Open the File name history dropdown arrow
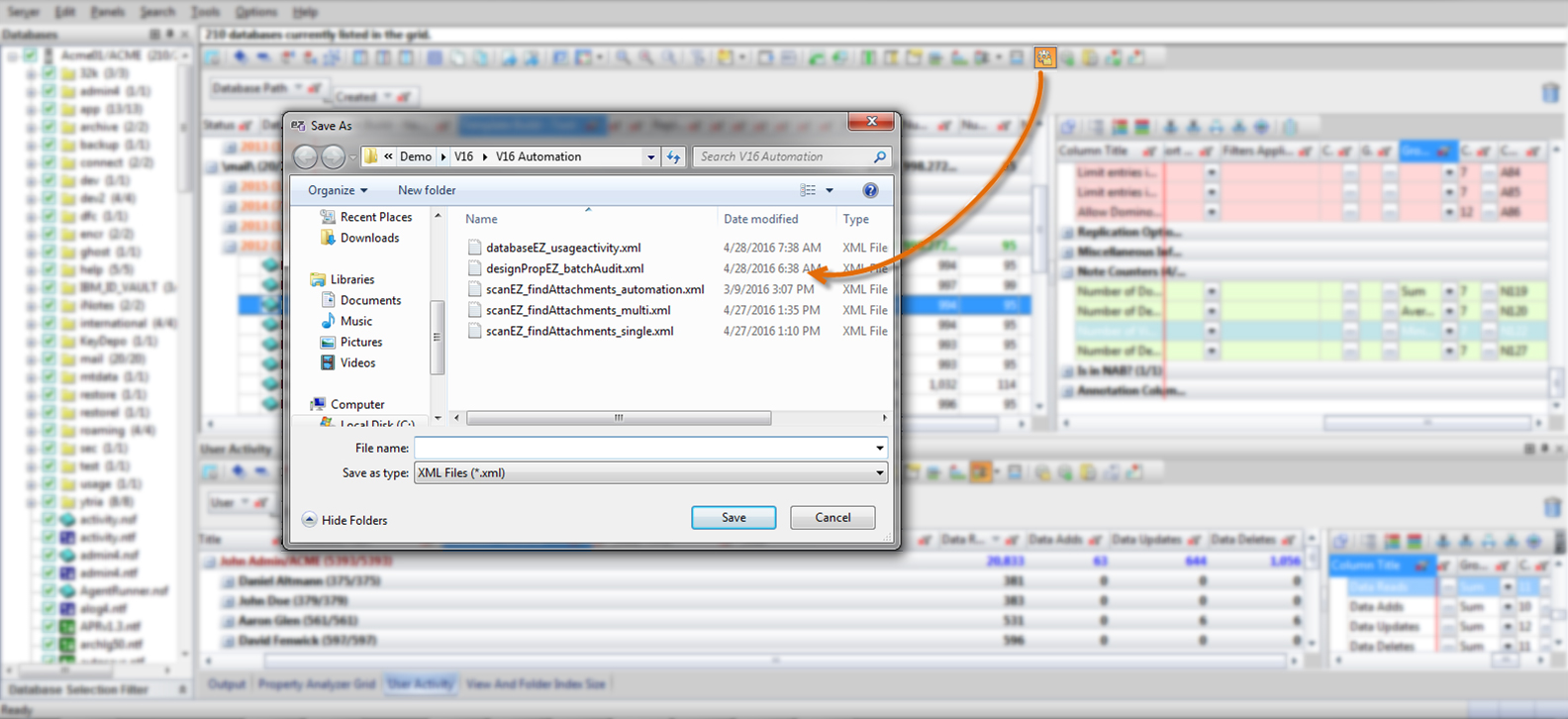This screenshot has width=1568, height=719. [x=879, y=449]
